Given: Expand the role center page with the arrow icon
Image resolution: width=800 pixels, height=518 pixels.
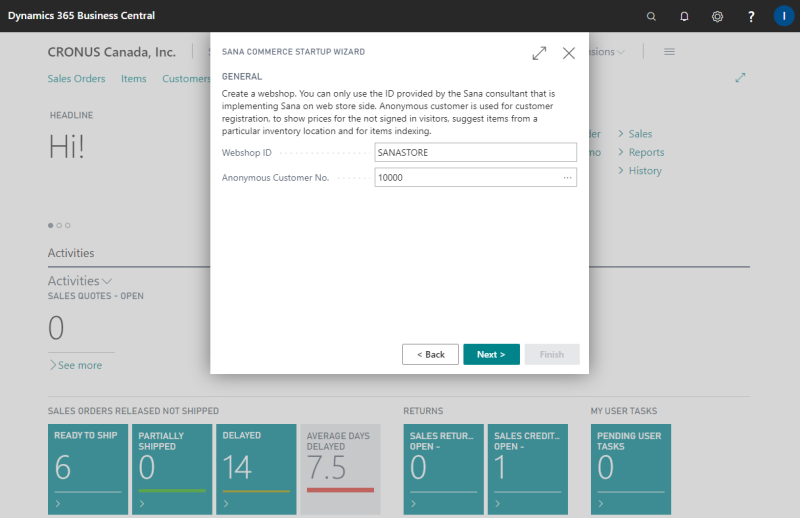Looking at the screenshot, I should tap(740, 78).
